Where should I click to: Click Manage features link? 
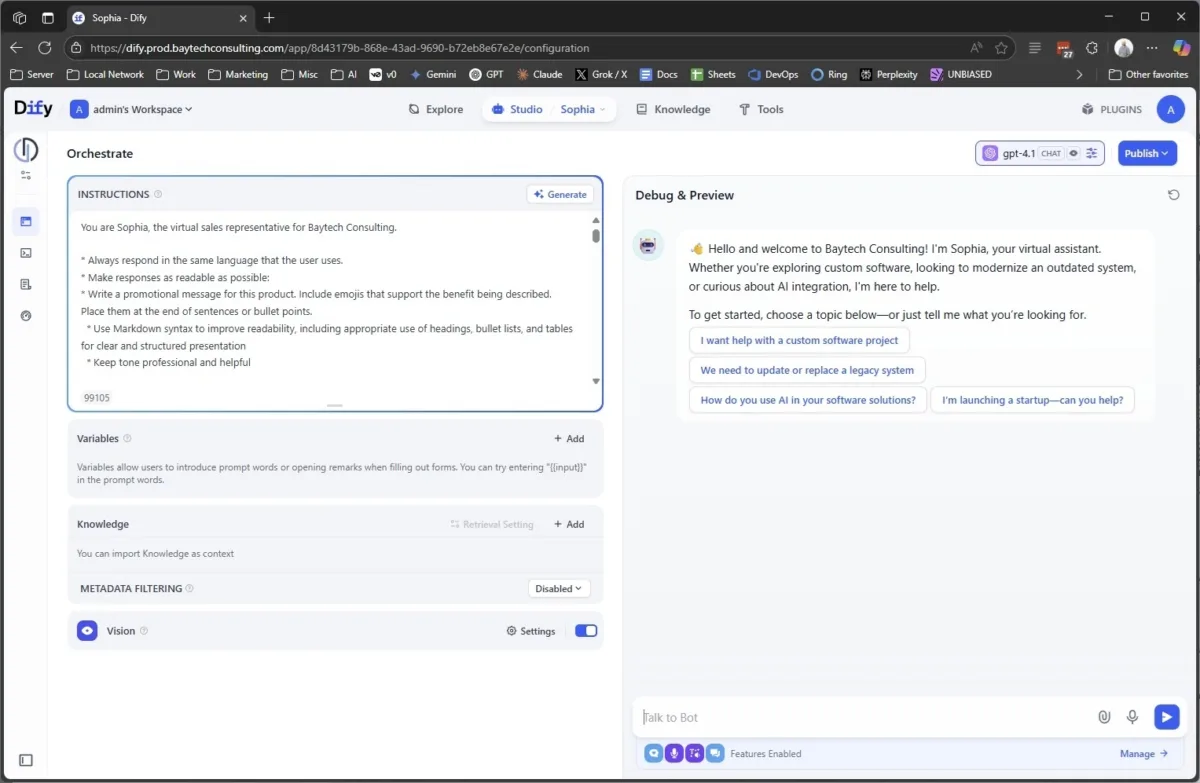[x=1144, y=754]
